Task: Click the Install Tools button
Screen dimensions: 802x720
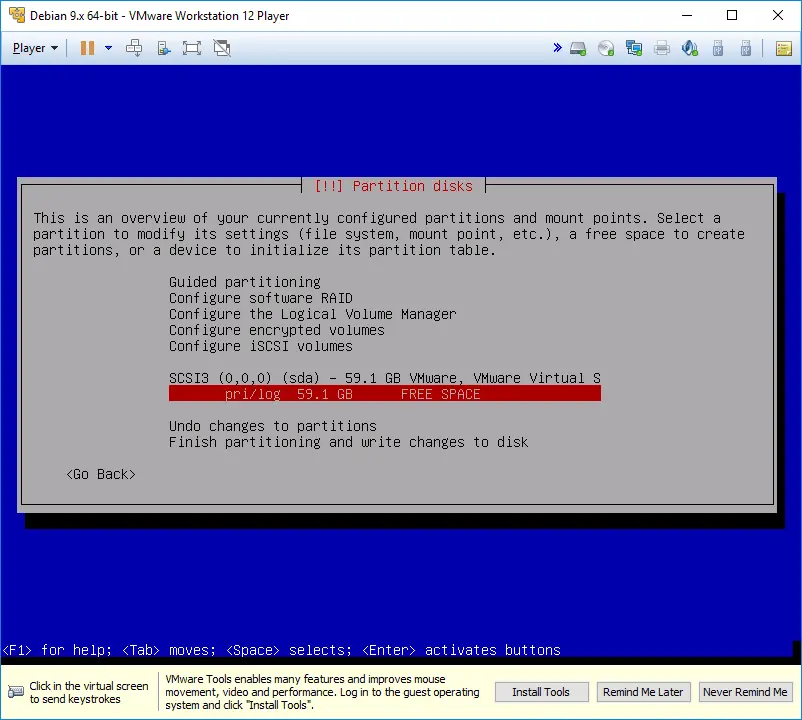Action: pos(541,692)
